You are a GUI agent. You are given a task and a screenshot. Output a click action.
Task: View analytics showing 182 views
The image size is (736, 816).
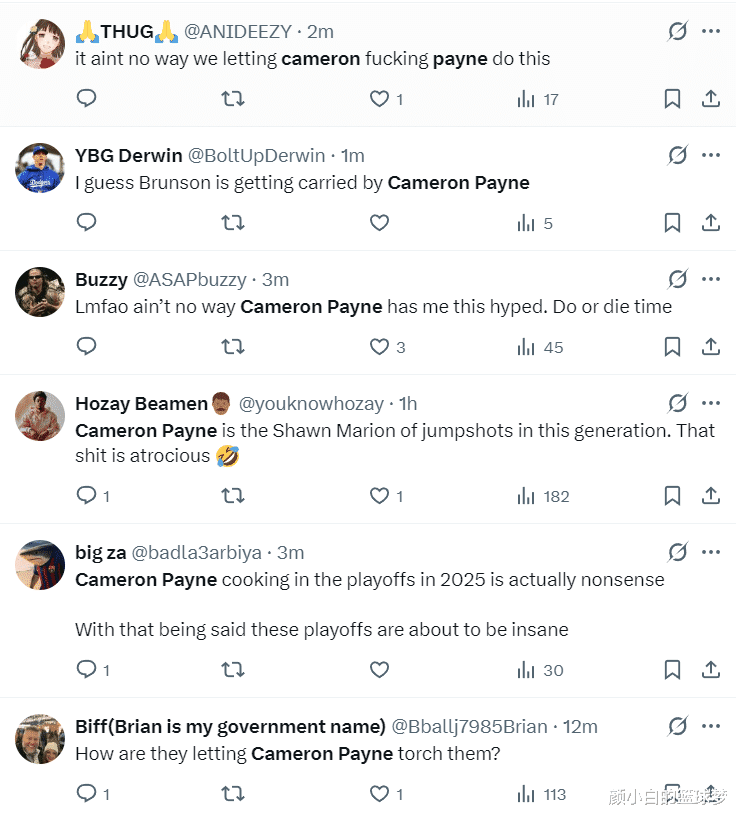point(543,496)
